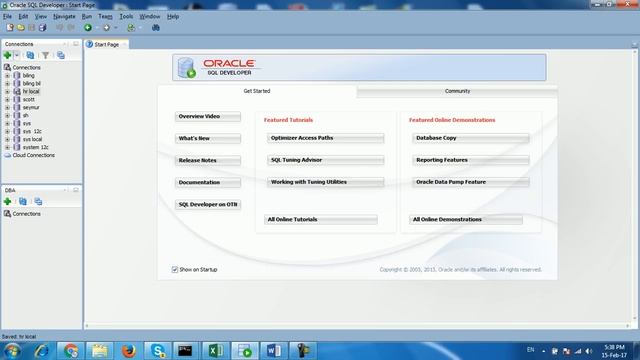
Task: Open the Navigate menu
Action: [x=64, y=16]
